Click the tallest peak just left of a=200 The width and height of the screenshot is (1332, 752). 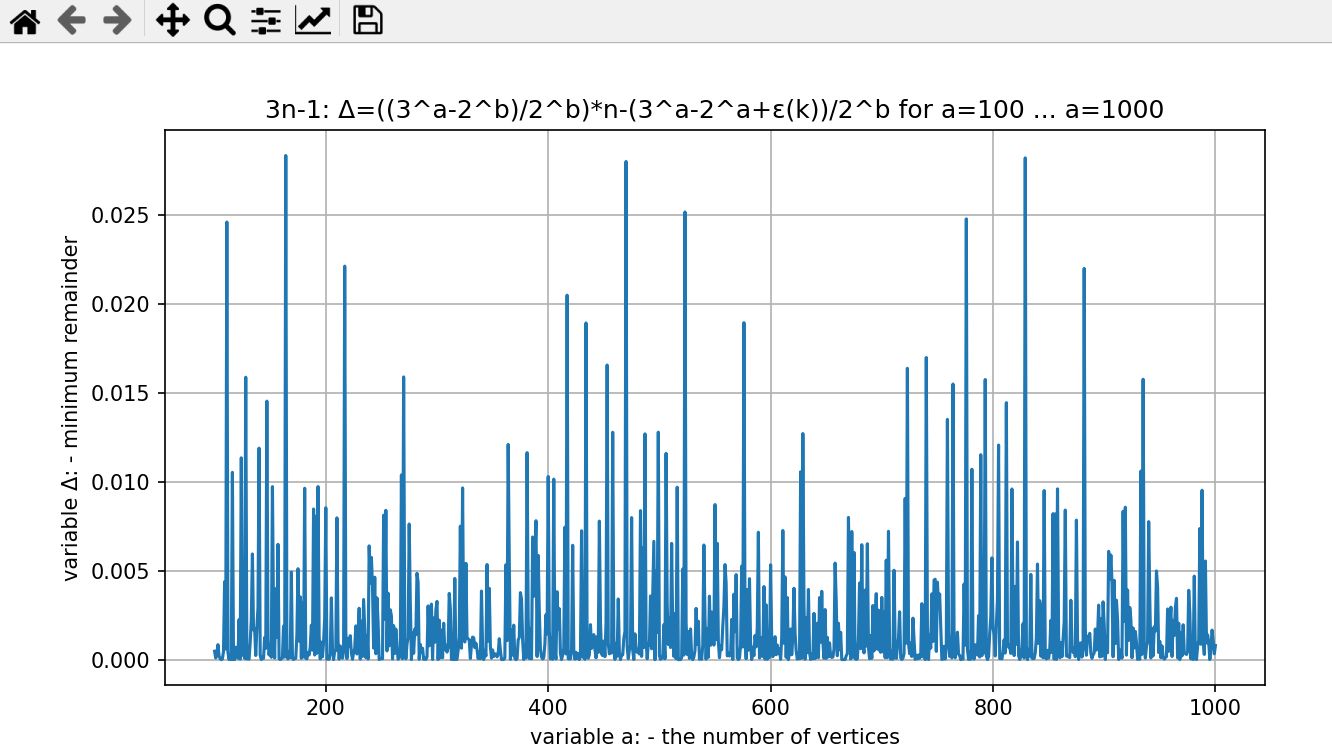(x=285, y=158)
